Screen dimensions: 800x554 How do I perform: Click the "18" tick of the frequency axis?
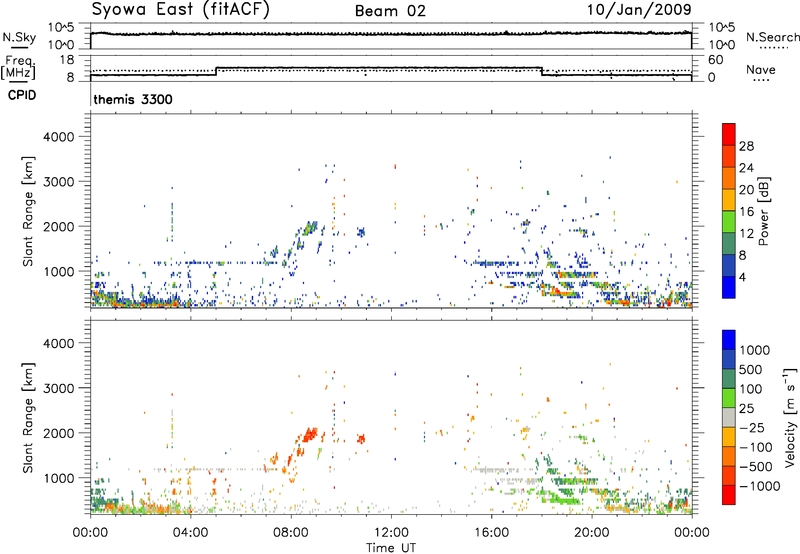pos(67,60)
